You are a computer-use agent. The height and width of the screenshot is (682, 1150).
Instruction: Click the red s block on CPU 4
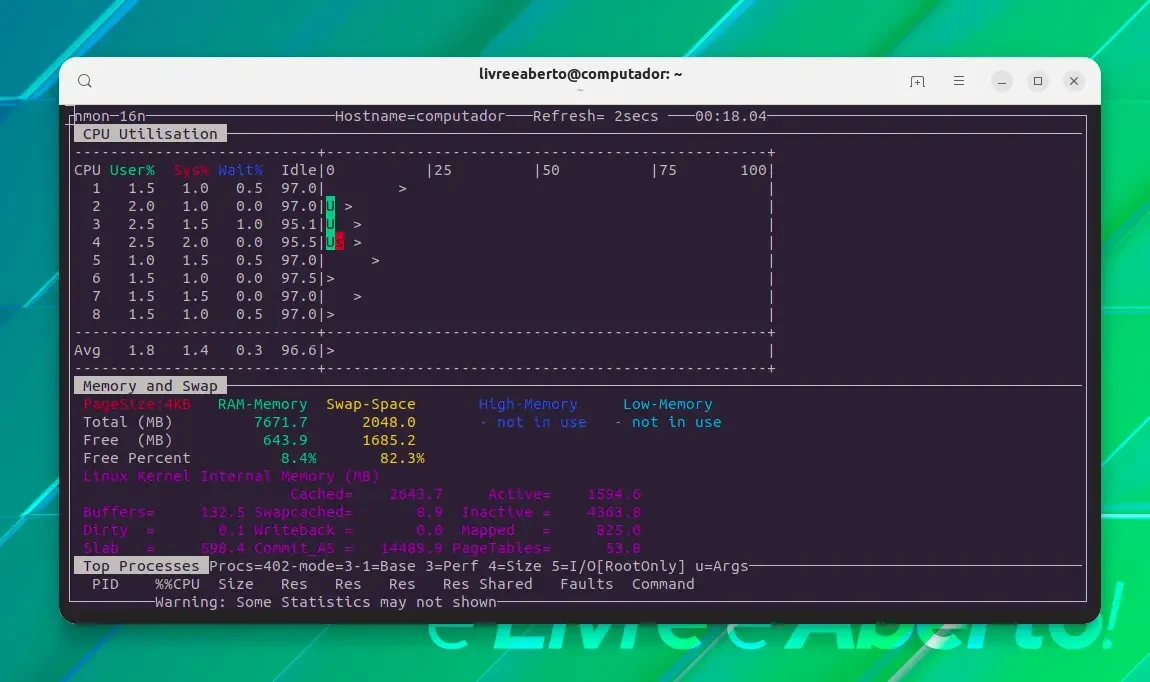tap(339, 243)
